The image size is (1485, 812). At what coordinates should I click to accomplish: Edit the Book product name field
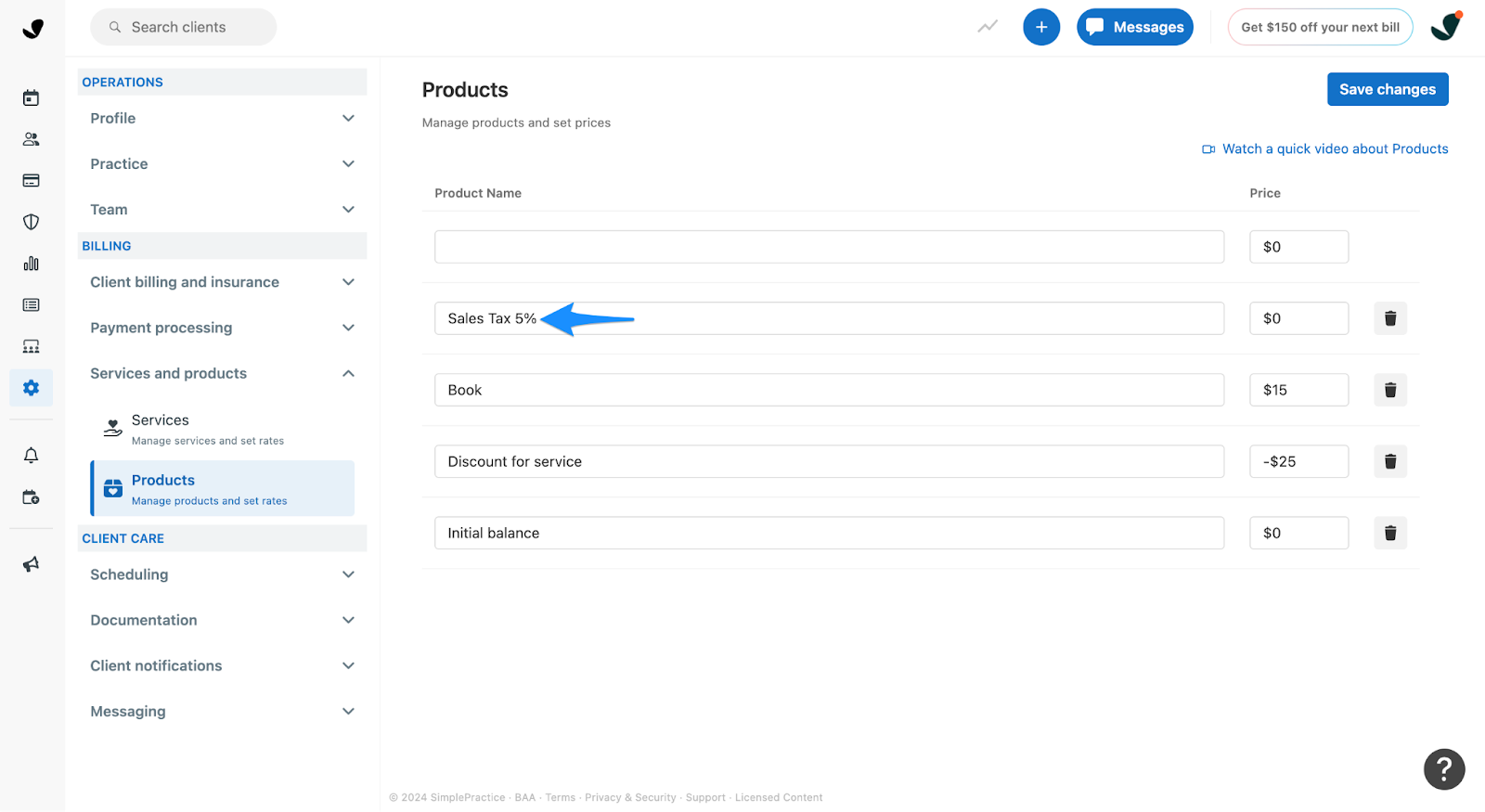829,390
